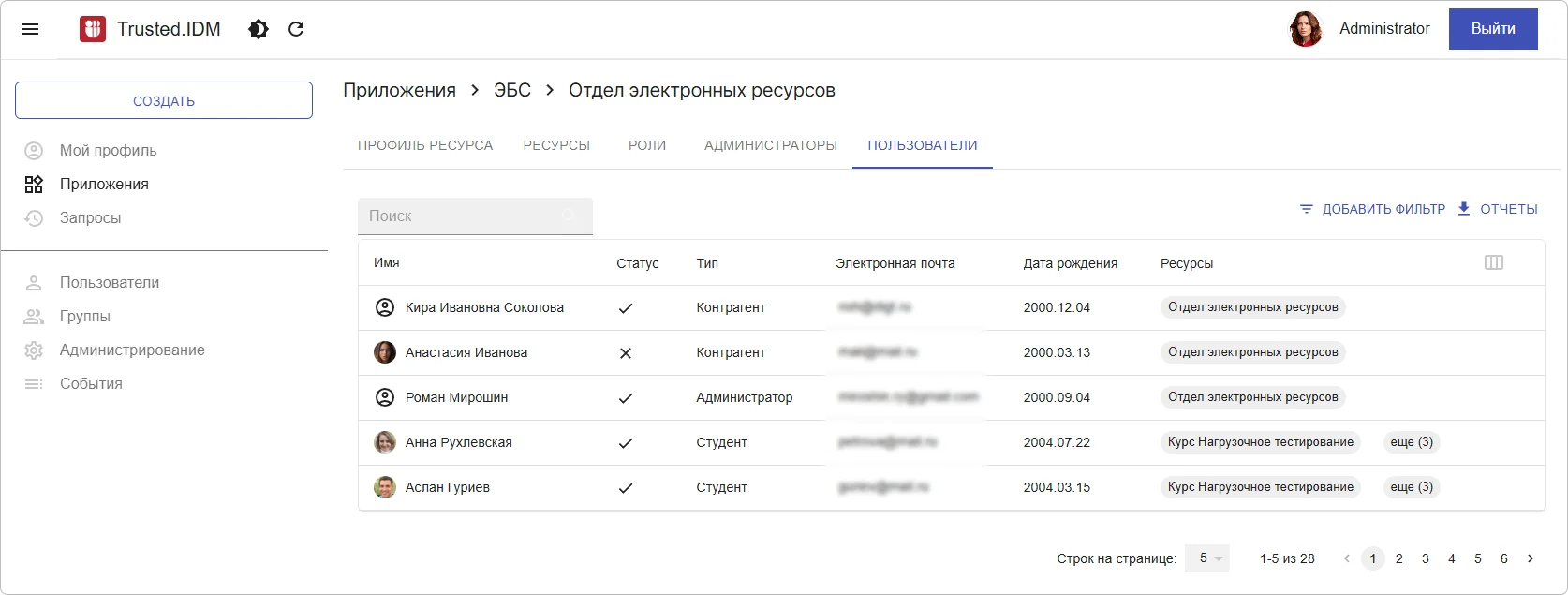Expand "еще (3)" resources for Аслан Гуриев
The height and width of the screenshot is (595, 1568).
click(1412, 487)
